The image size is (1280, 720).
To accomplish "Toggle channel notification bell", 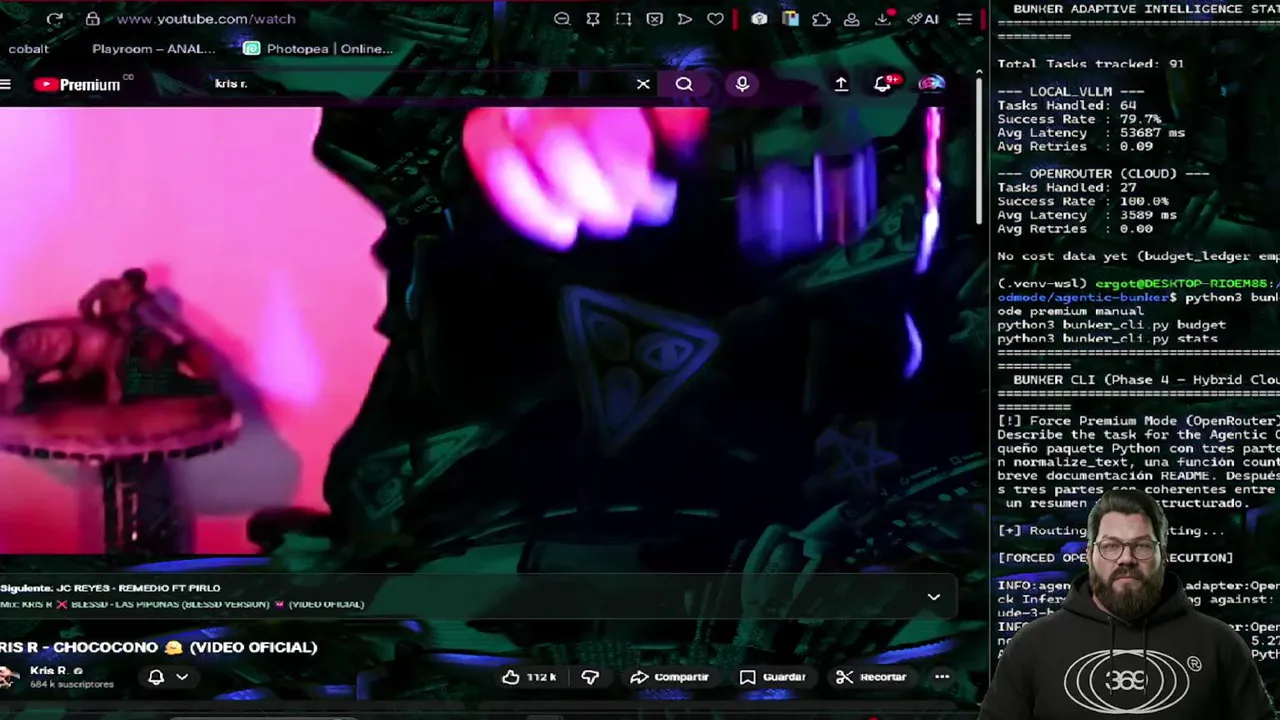I will [156, 677].
